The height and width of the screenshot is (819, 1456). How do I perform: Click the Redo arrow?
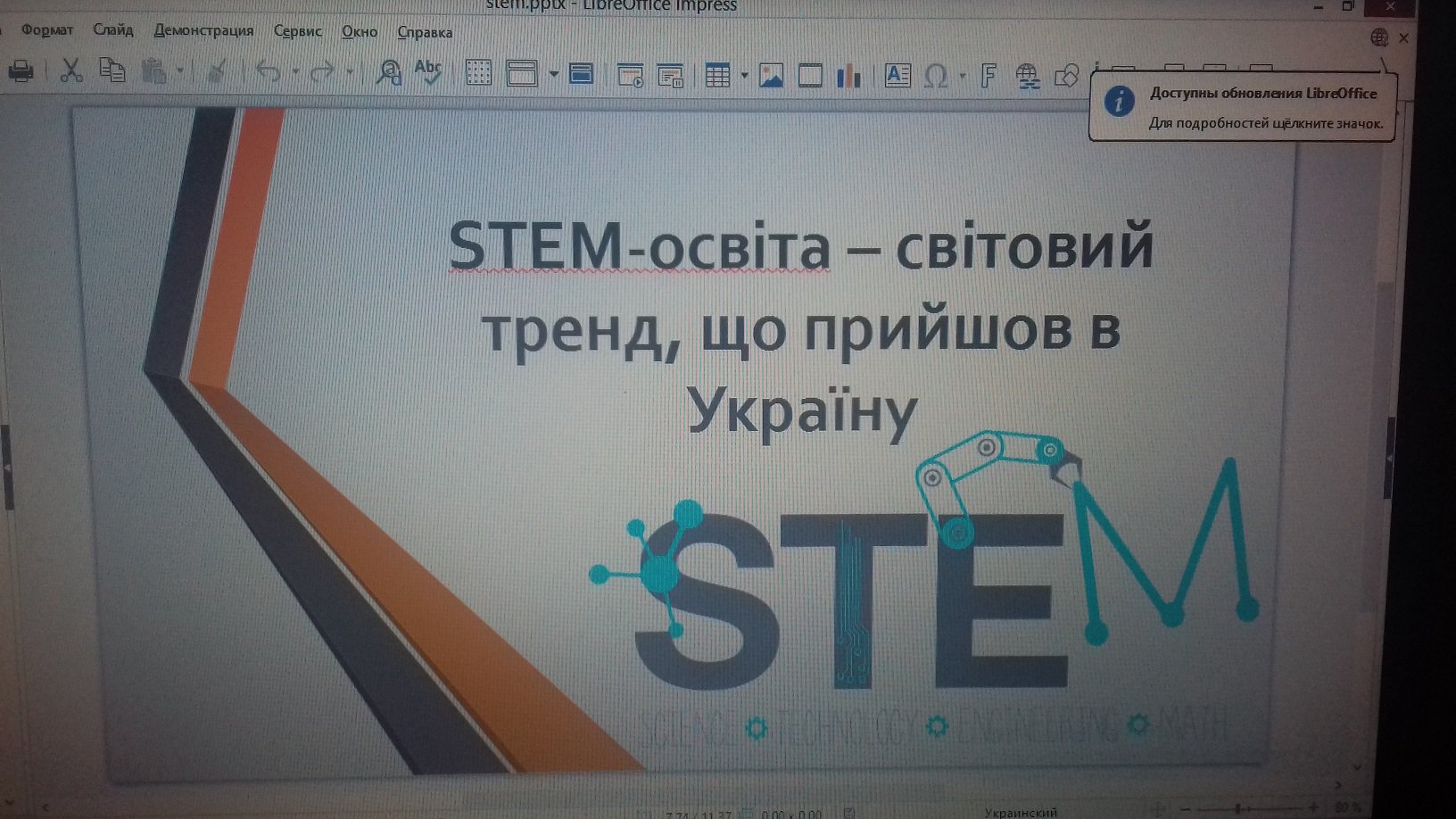pyautogui.click(x=322, y=71)
